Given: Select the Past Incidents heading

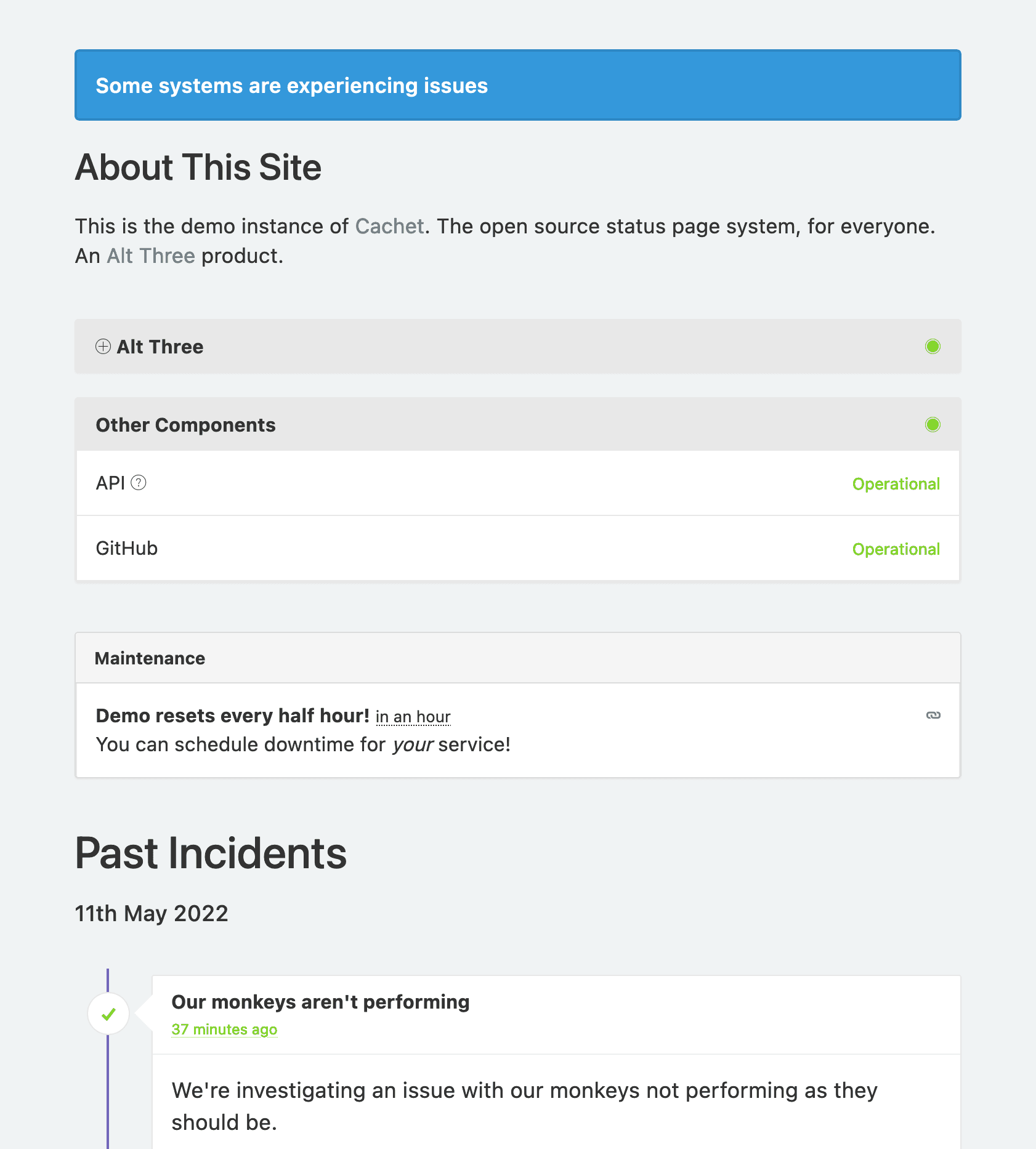Looking at the screenshot, I should tap(210, 853).
